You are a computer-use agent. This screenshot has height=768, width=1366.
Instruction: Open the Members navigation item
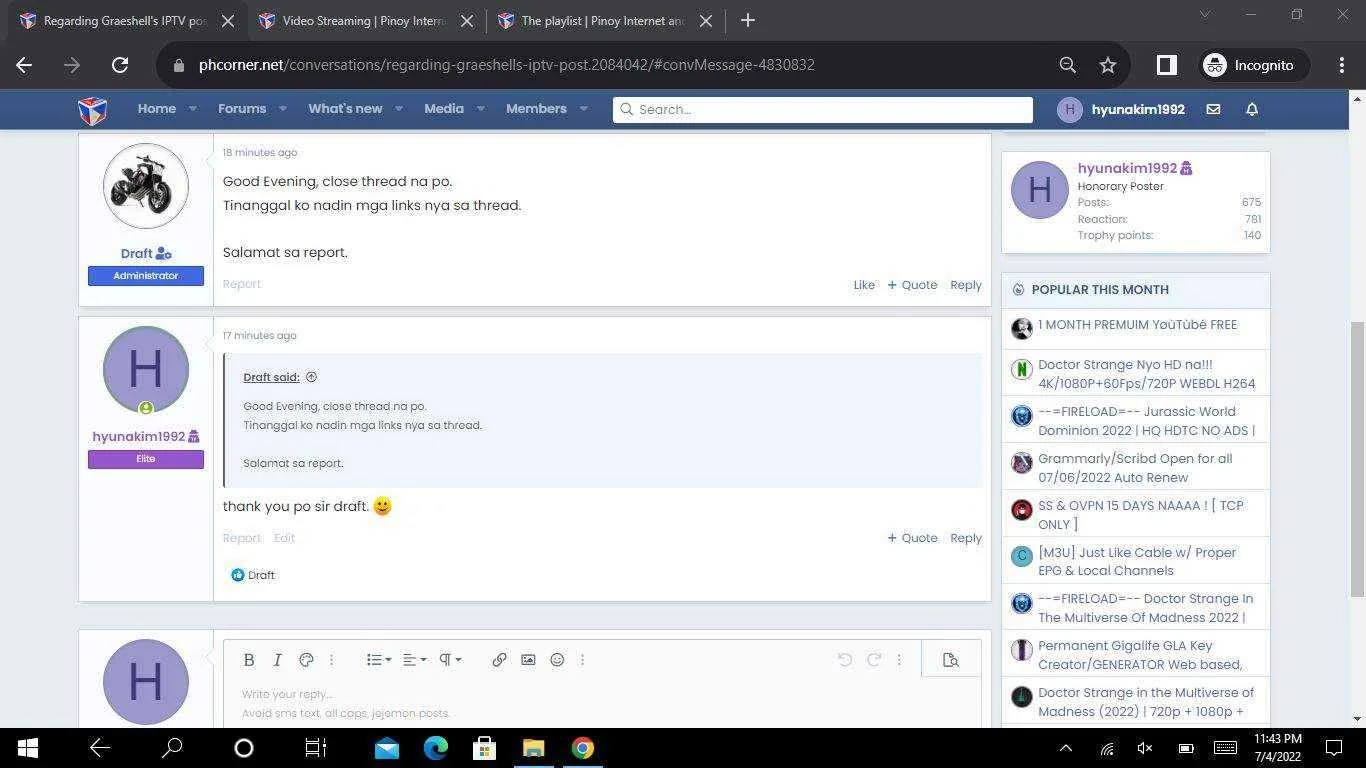tap(536, 109)
